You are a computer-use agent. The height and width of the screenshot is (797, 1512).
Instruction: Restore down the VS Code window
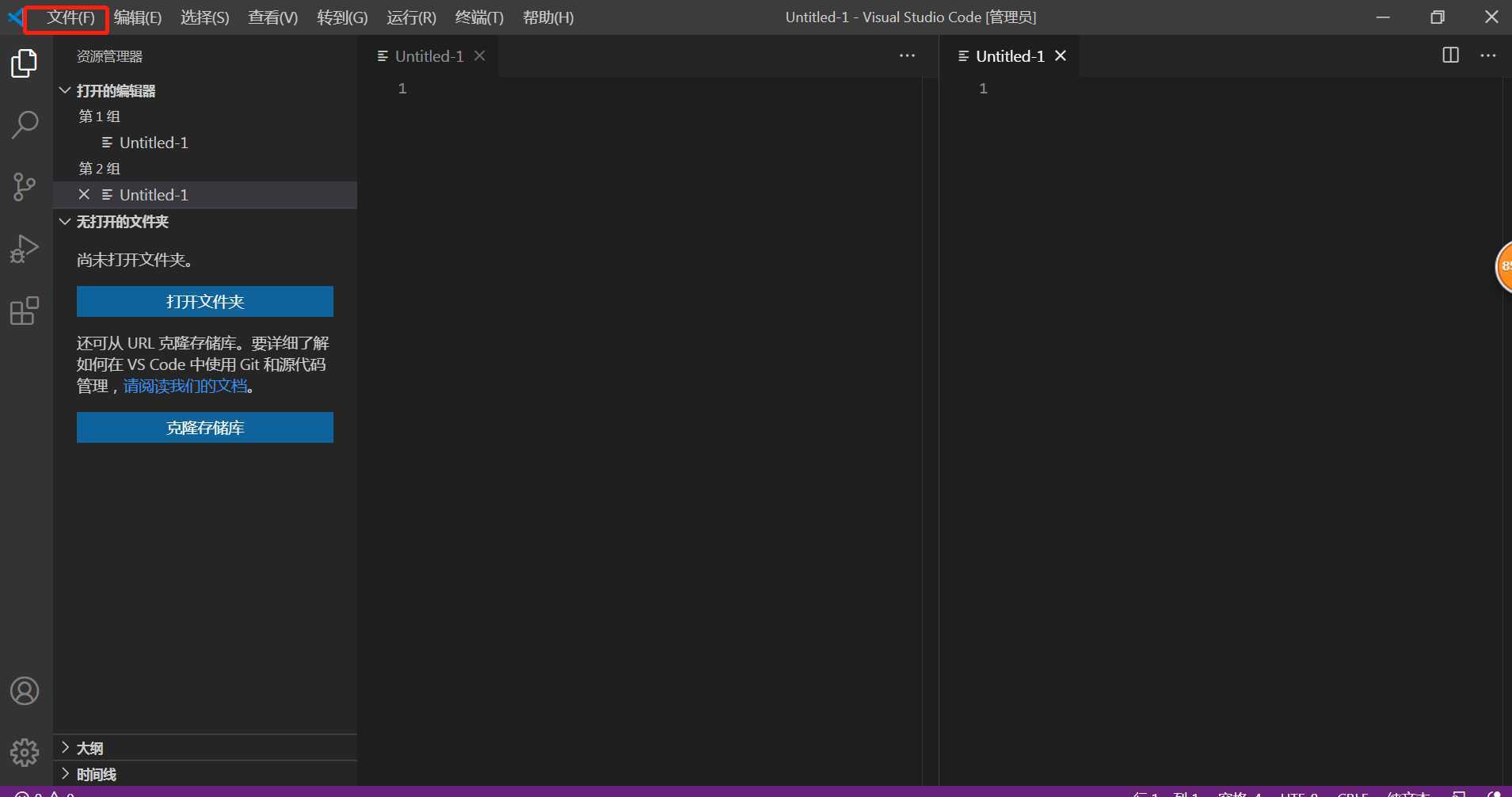point(1438,17)
